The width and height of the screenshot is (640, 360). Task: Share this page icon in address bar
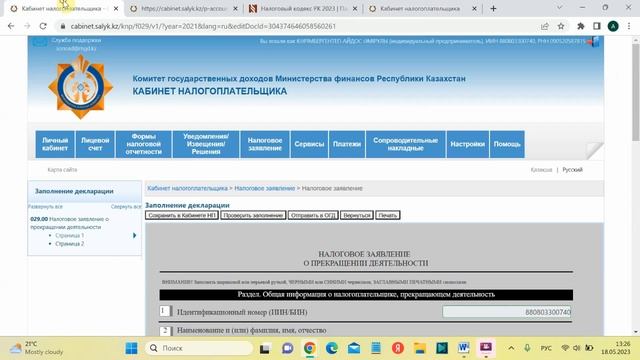pos(544,26)
